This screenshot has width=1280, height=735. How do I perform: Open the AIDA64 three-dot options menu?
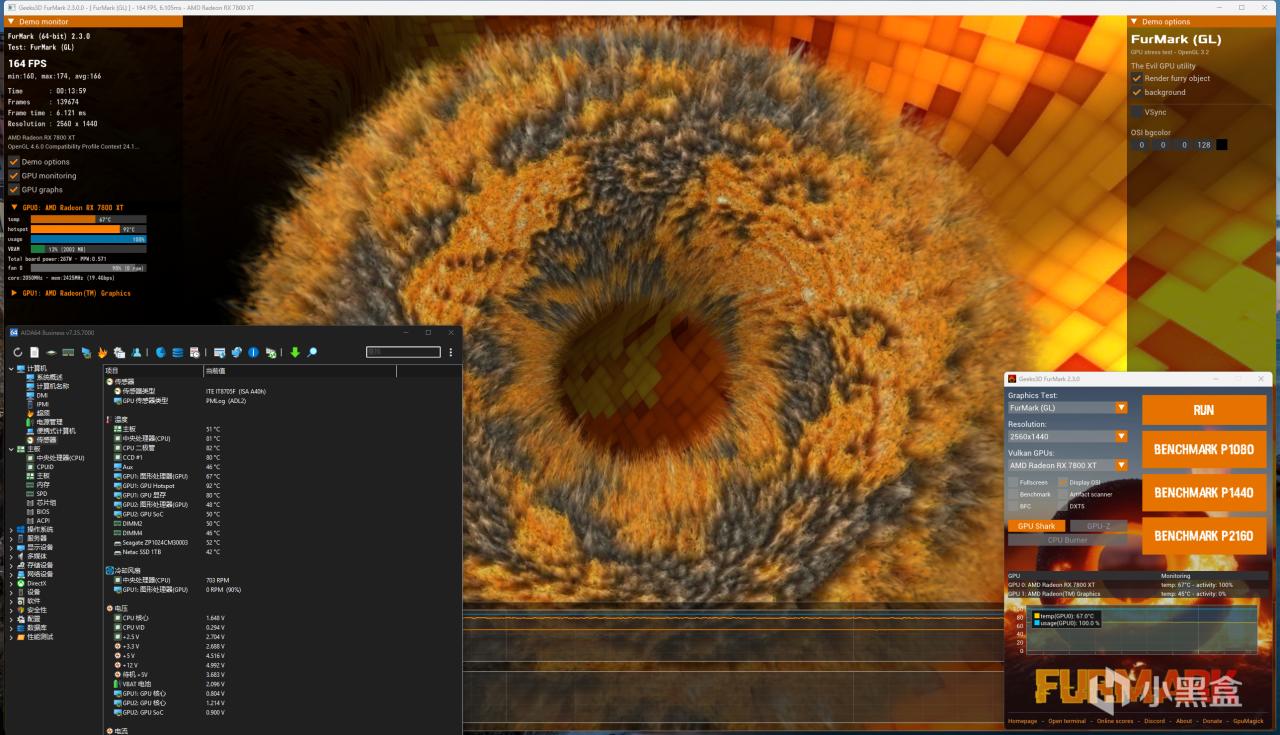451,352
